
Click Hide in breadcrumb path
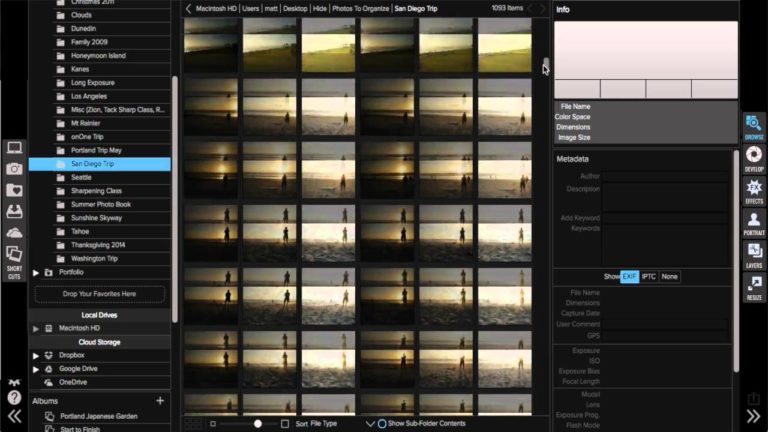coord(320,8)
